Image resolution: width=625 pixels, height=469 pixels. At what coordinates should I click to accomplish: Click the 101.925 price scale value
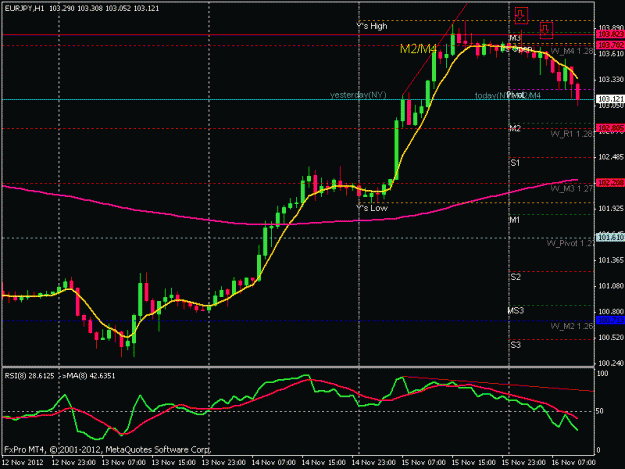611,208
